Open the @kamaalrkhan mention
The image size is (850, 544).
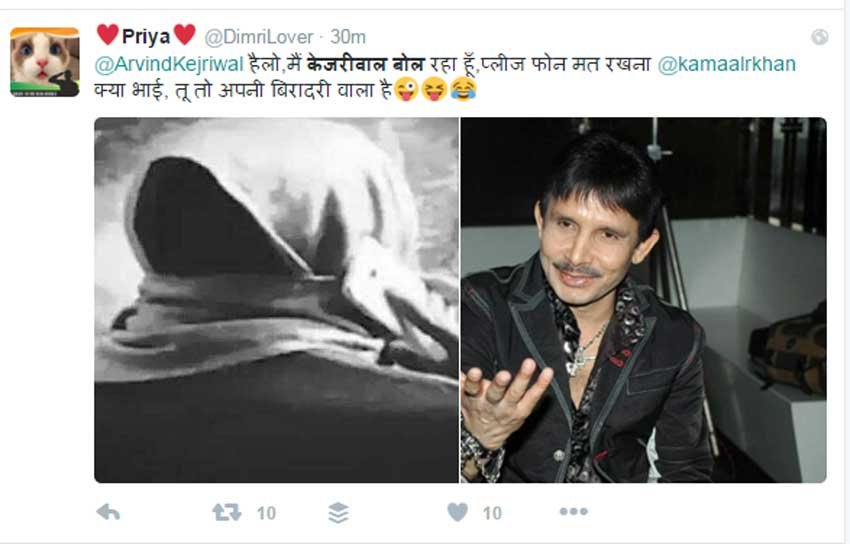[726, 64]
